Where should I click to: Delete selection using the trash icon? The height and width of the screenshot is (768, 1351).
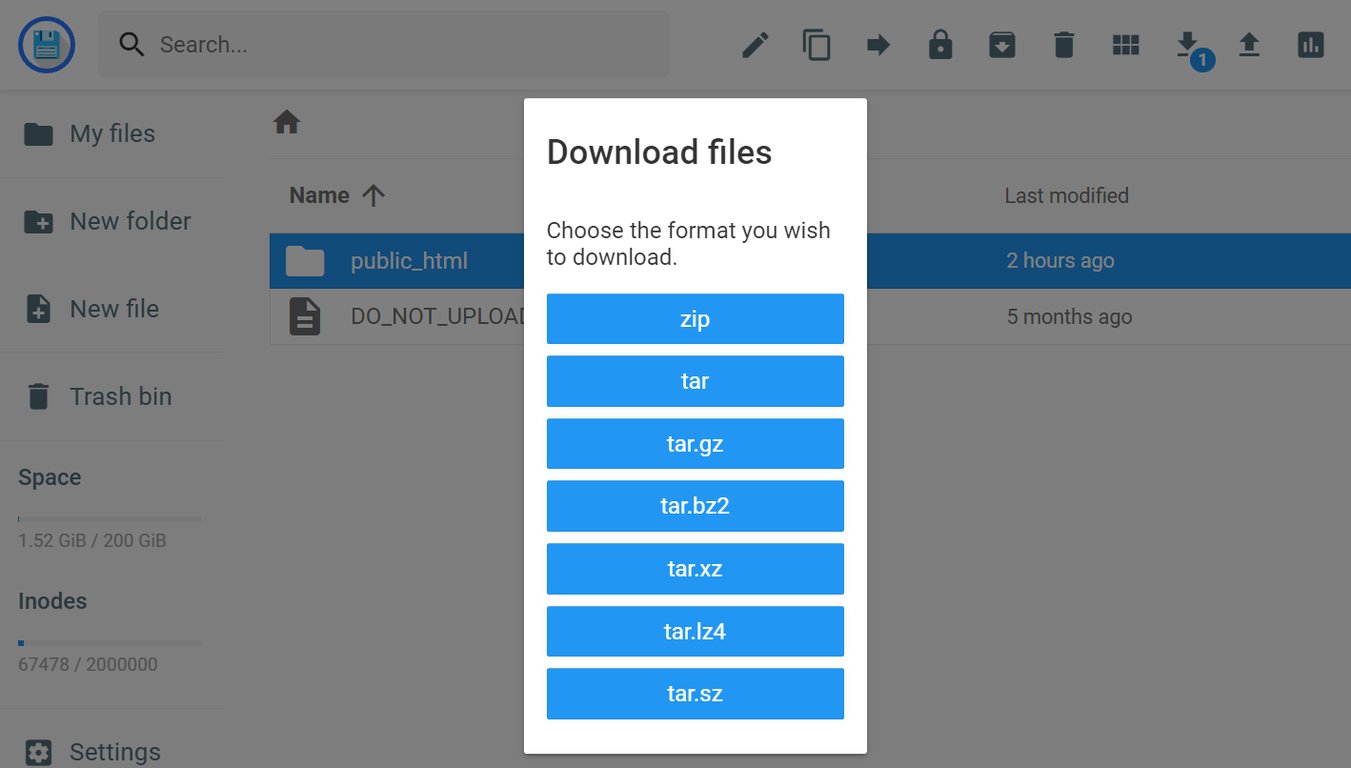[x=1063, y=44]
